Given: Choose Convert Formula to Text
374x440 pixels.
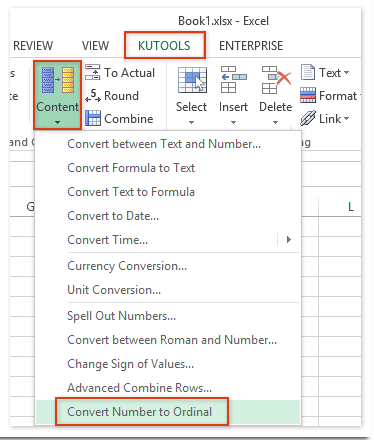Looking at the screenshot, I should pos(168,168).
